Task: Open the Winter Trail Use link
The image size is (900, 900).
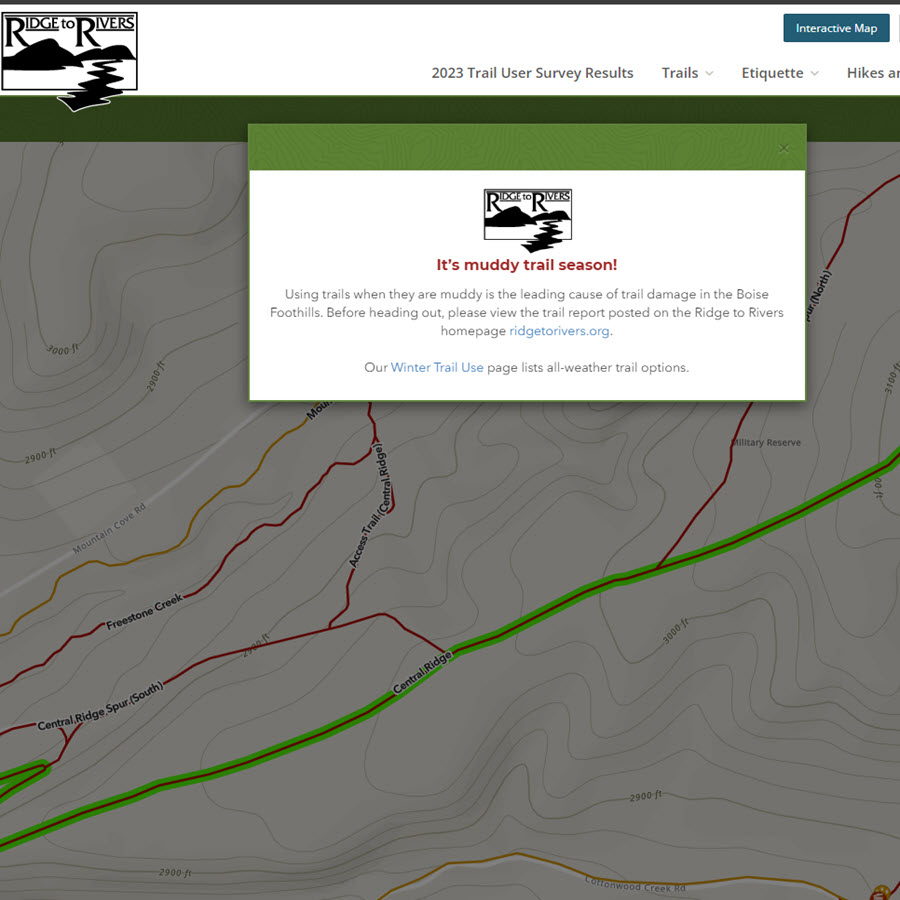Action: point(437,367)
